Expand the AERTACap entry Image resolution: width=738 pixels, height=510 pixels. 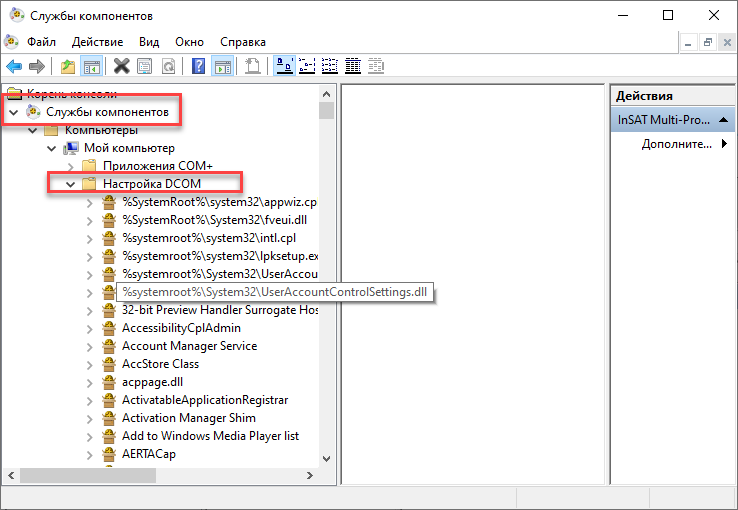point(89,455)
